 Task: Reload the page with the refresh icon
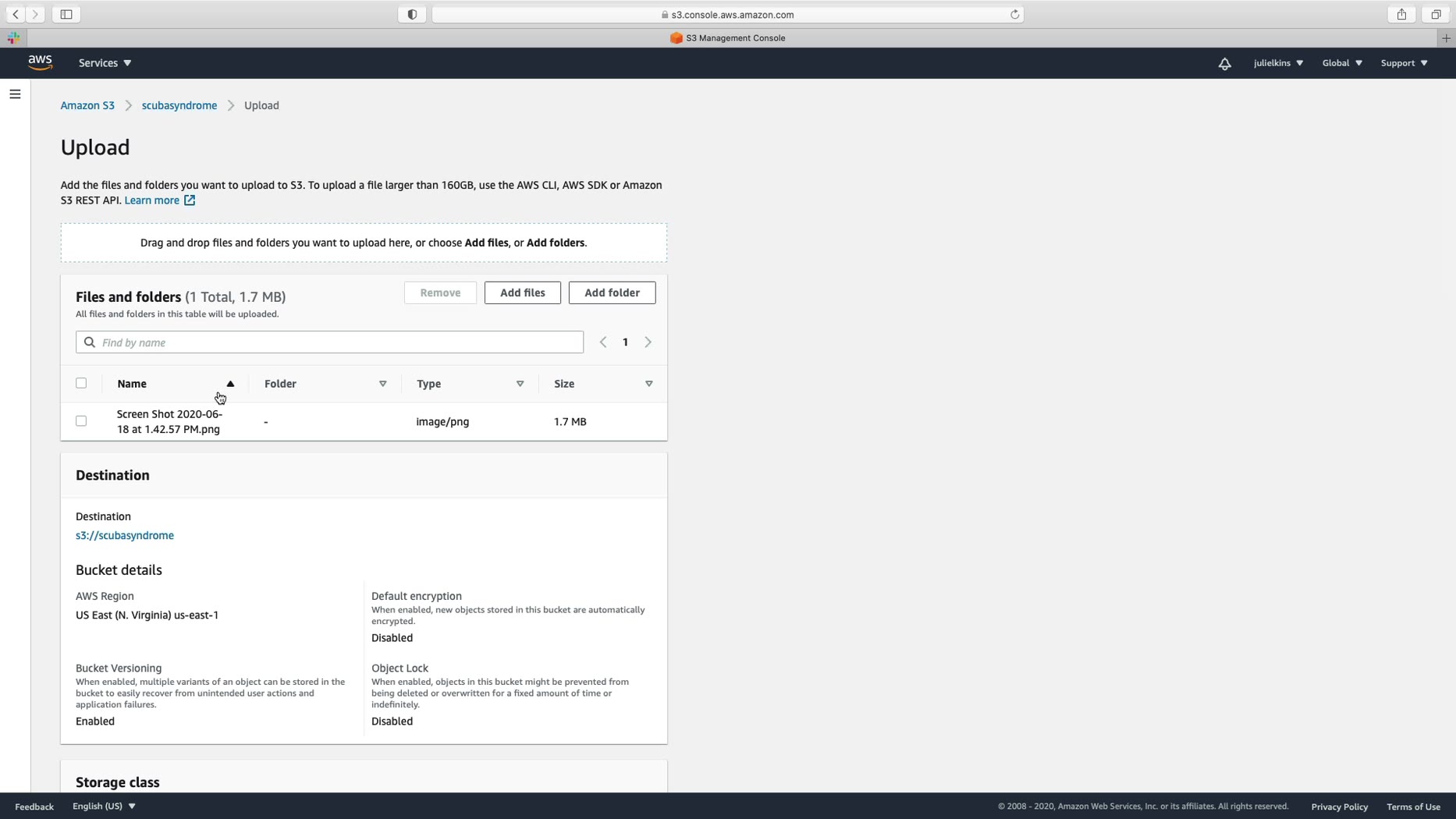click(x=1014, y=14)
